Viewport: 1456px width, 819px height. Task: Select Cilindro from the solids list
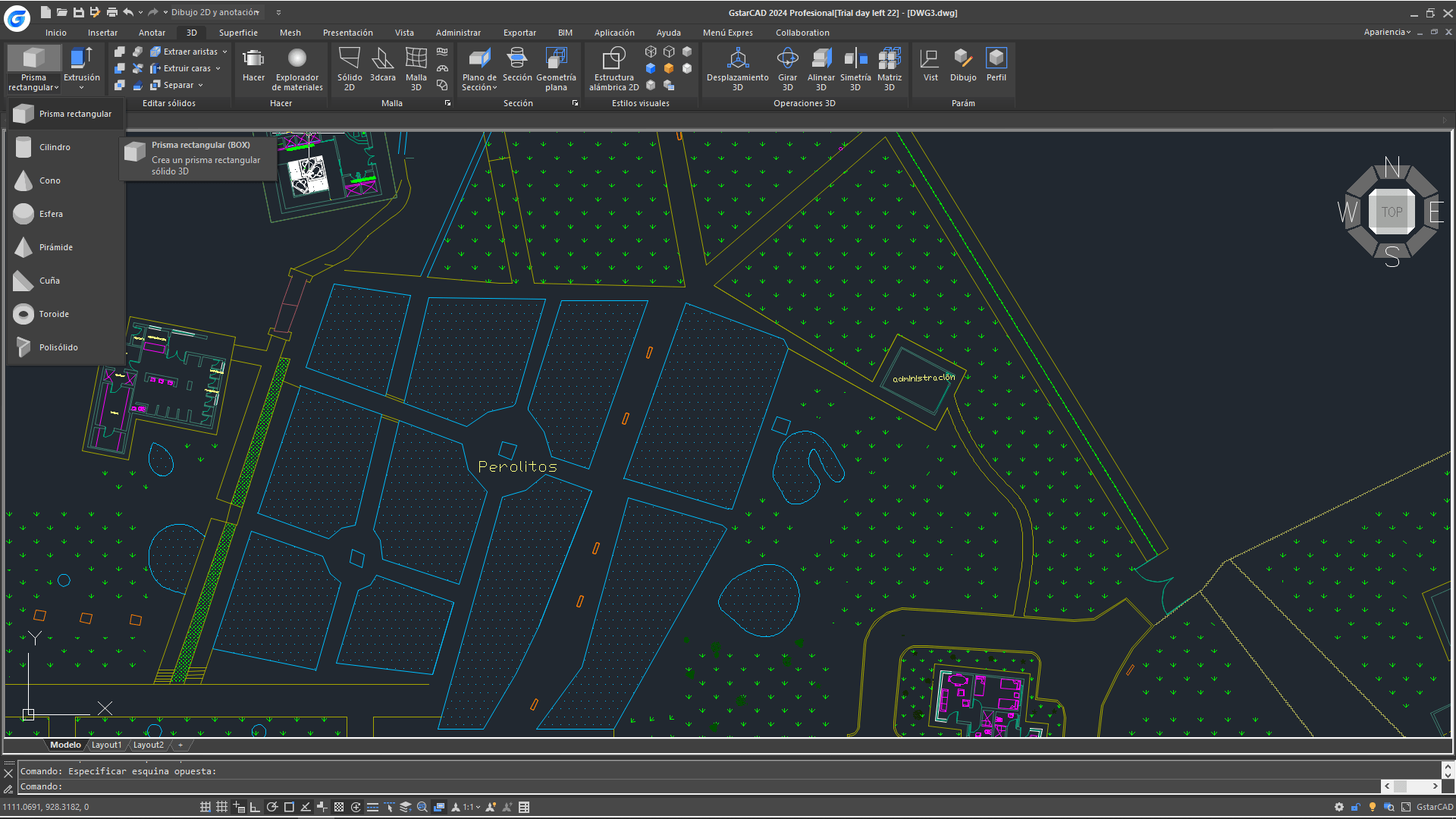coord(55,147)
